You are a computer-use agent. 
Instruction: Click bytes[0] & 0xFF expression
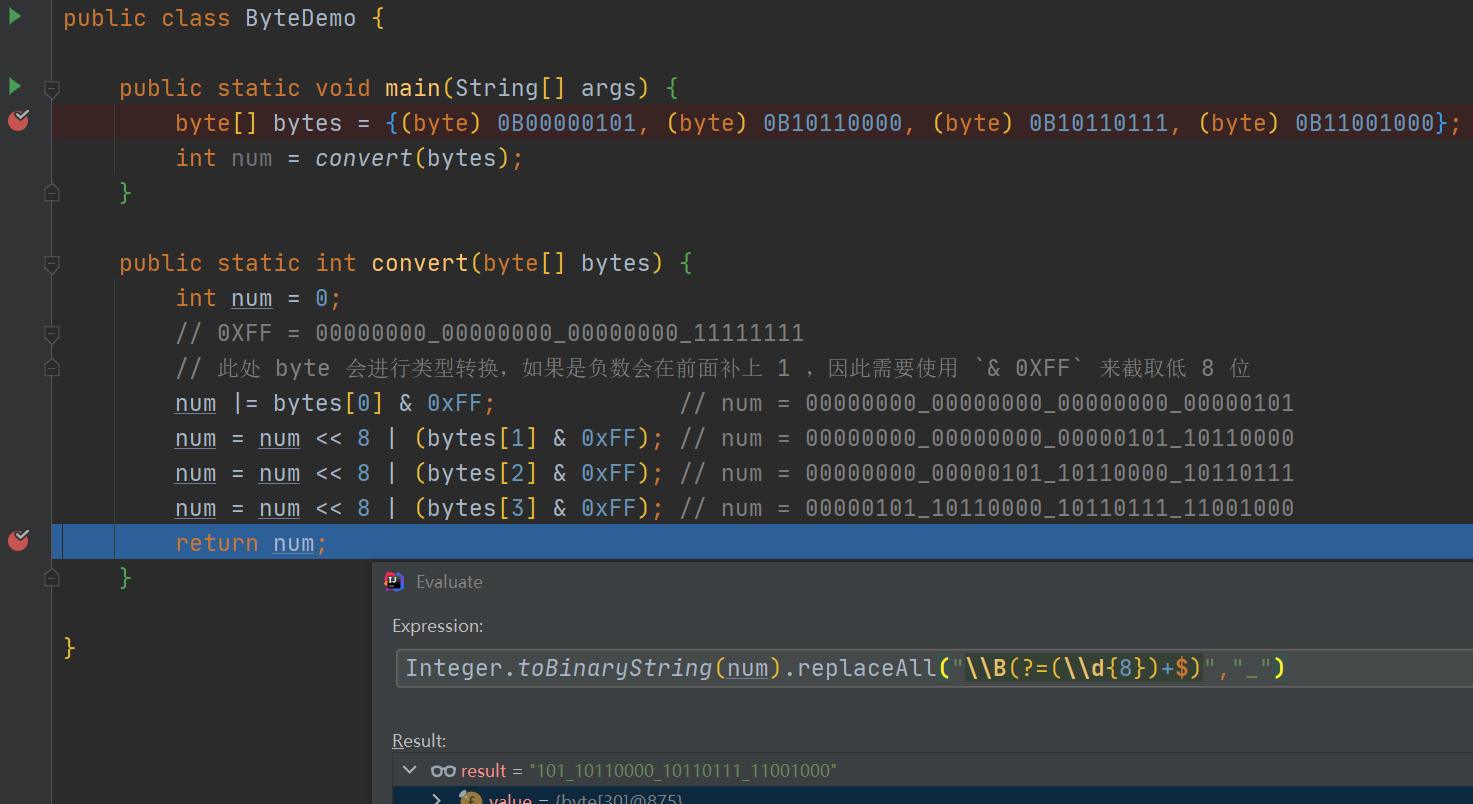point(378,403)
